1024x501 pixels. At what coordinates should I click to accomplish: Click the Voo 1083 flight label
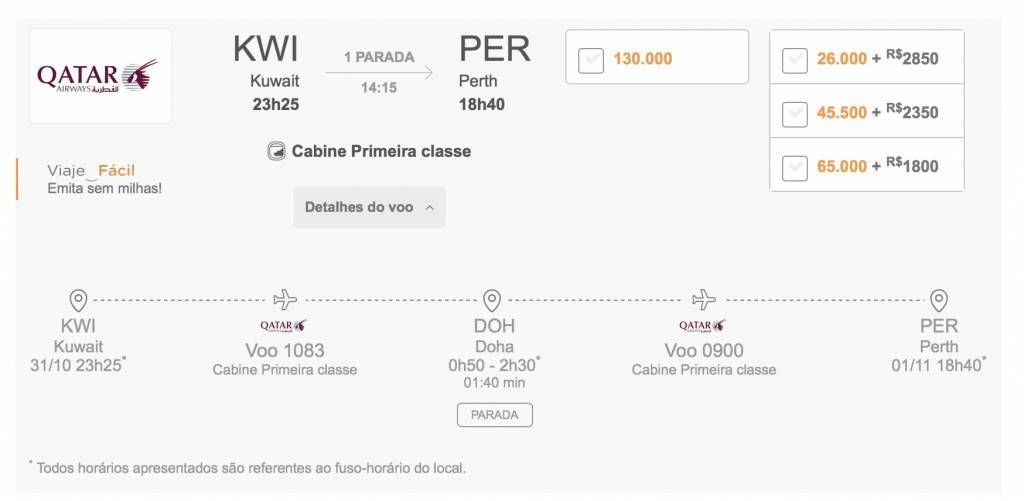tap(285, 351)
